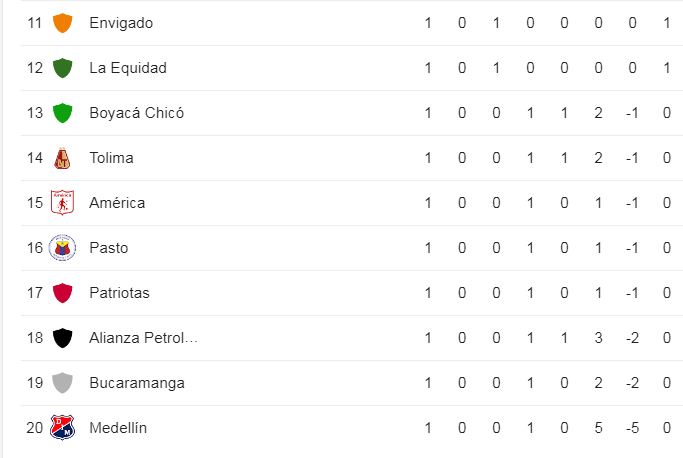Click the bright green Boyacá Chicó shield
Image resolution: width=683 pixels, height=458 pixels.
pos(62,112)
